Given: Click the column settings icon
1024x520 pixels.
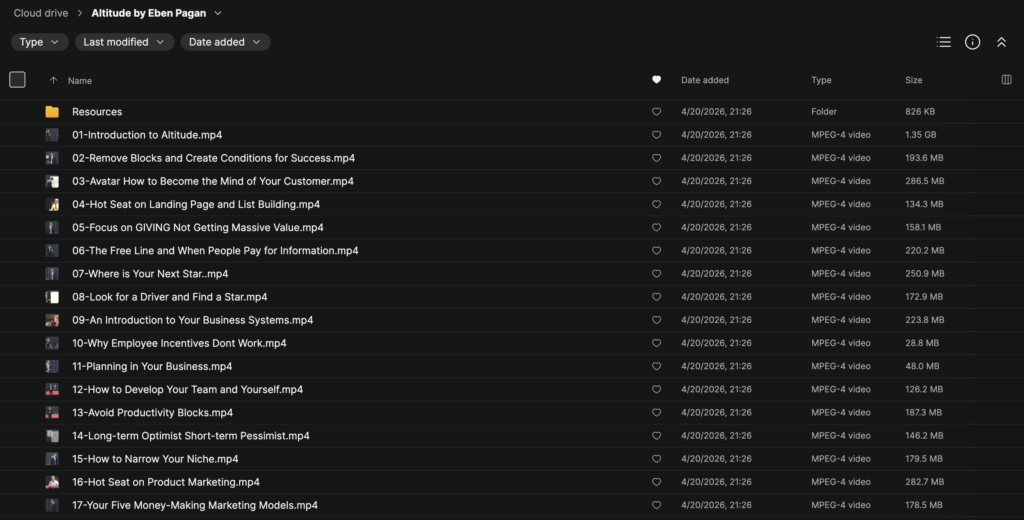Looking at the screenshot, I should click(1006, 80).
